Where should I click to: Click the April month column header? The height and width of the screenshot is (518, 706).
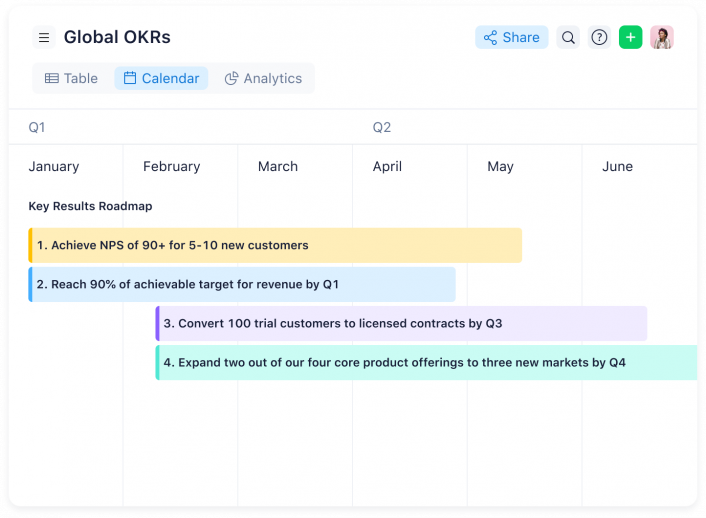pos(387,167)
